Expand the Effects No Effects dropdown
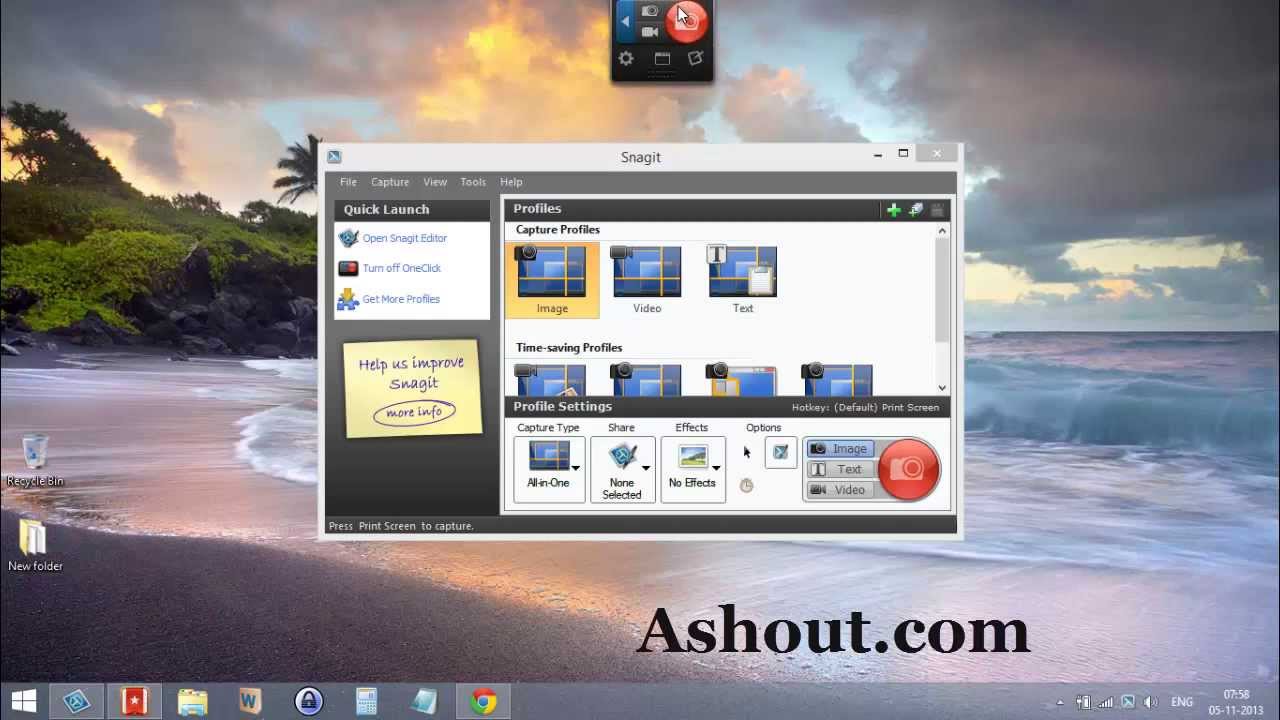 click(x=693, y=468)
